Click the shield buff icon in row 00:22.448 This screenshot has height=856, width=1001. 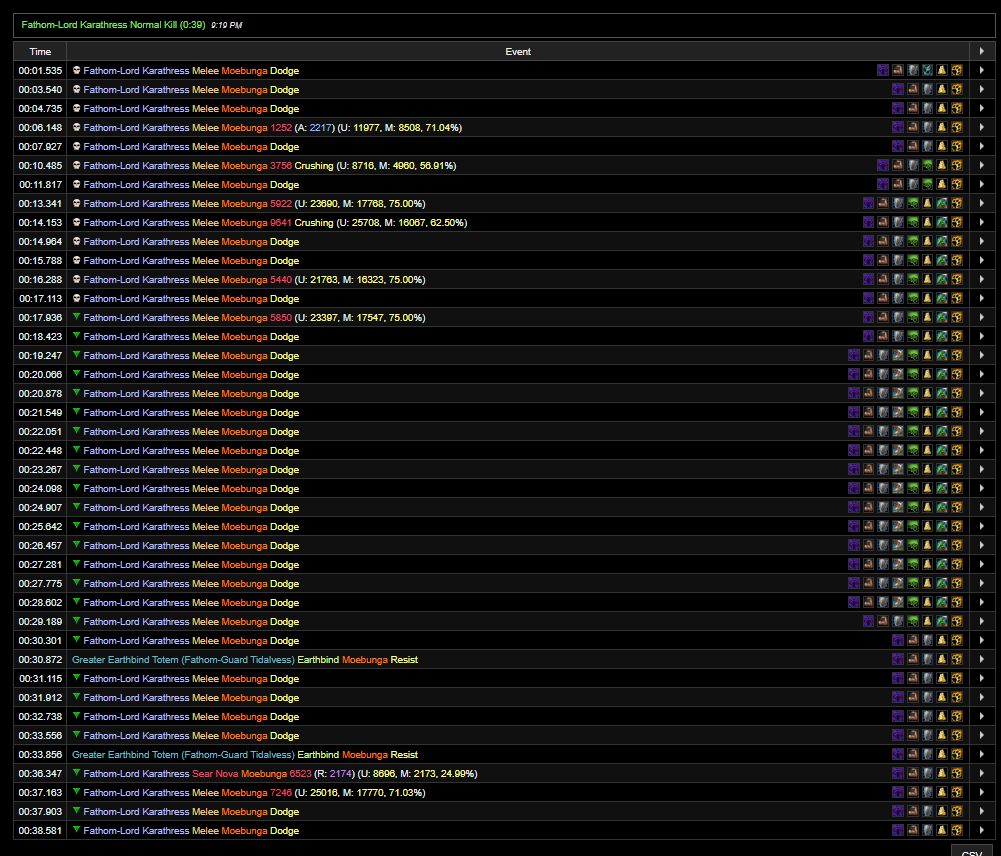[883, 451]
